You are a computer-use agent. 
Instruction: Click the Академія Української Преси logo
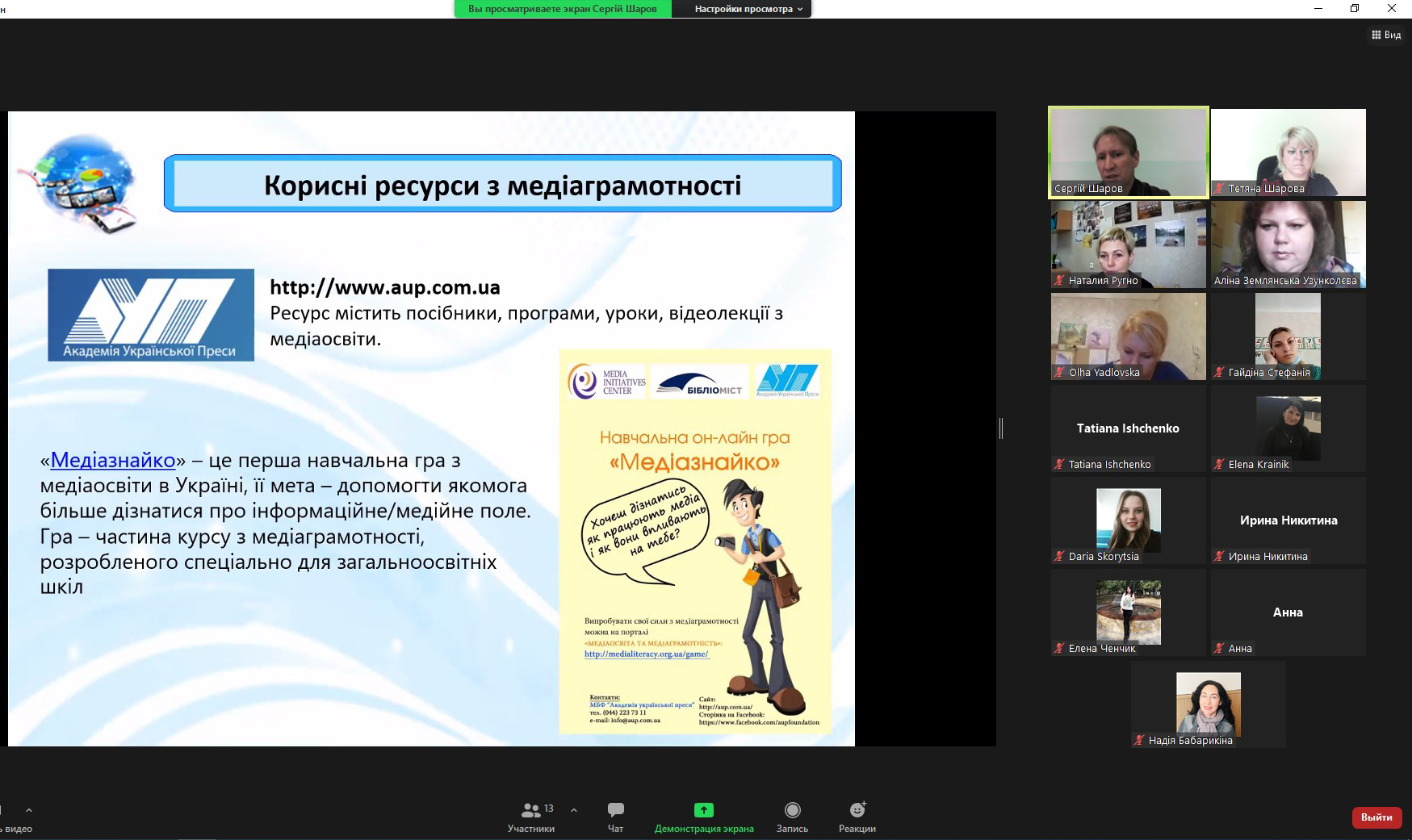(x=151, y=315)
